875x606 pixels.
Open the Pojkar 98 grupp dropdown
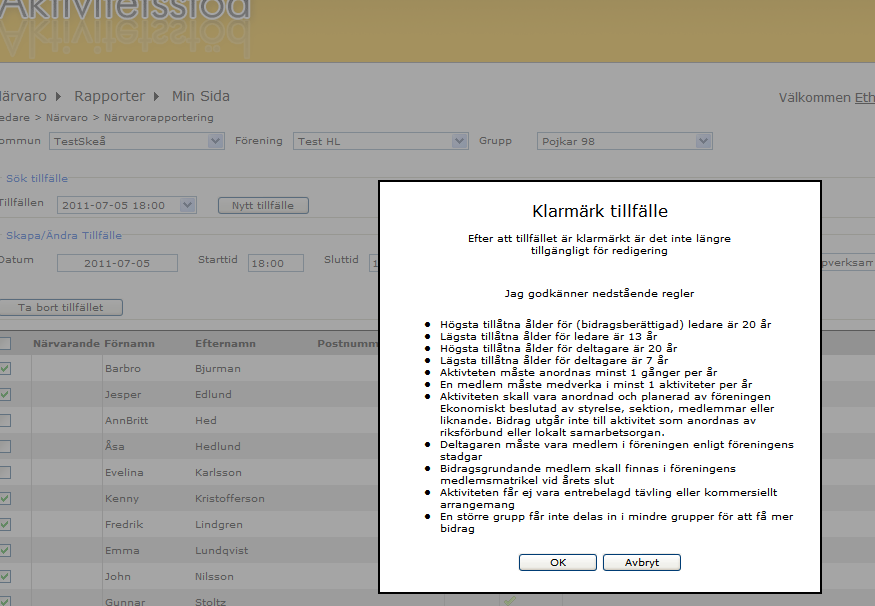pyautogui.click(x=624, y=141)
